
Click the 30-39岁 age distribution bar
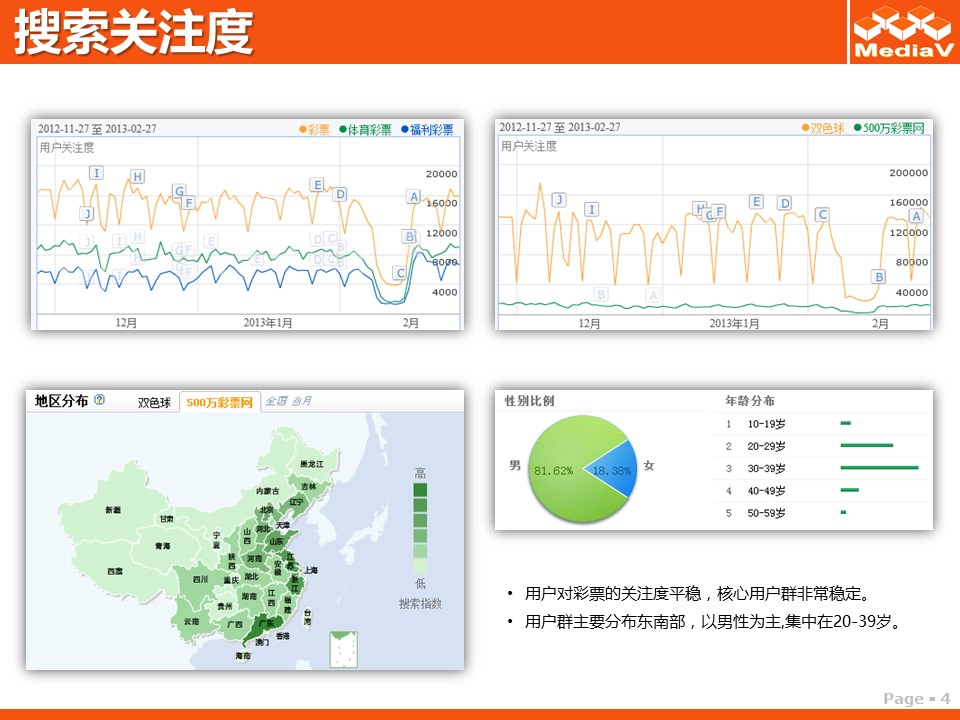879,468
